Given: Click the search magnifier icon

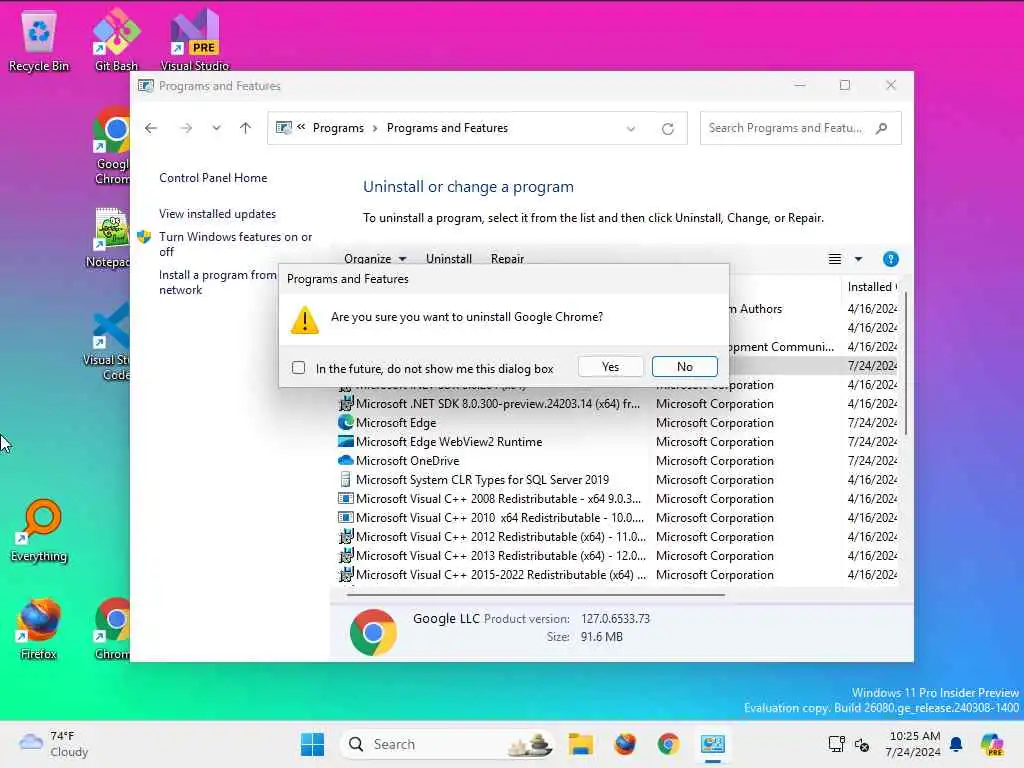Looking at the screenshot, I should coord(882,128).
